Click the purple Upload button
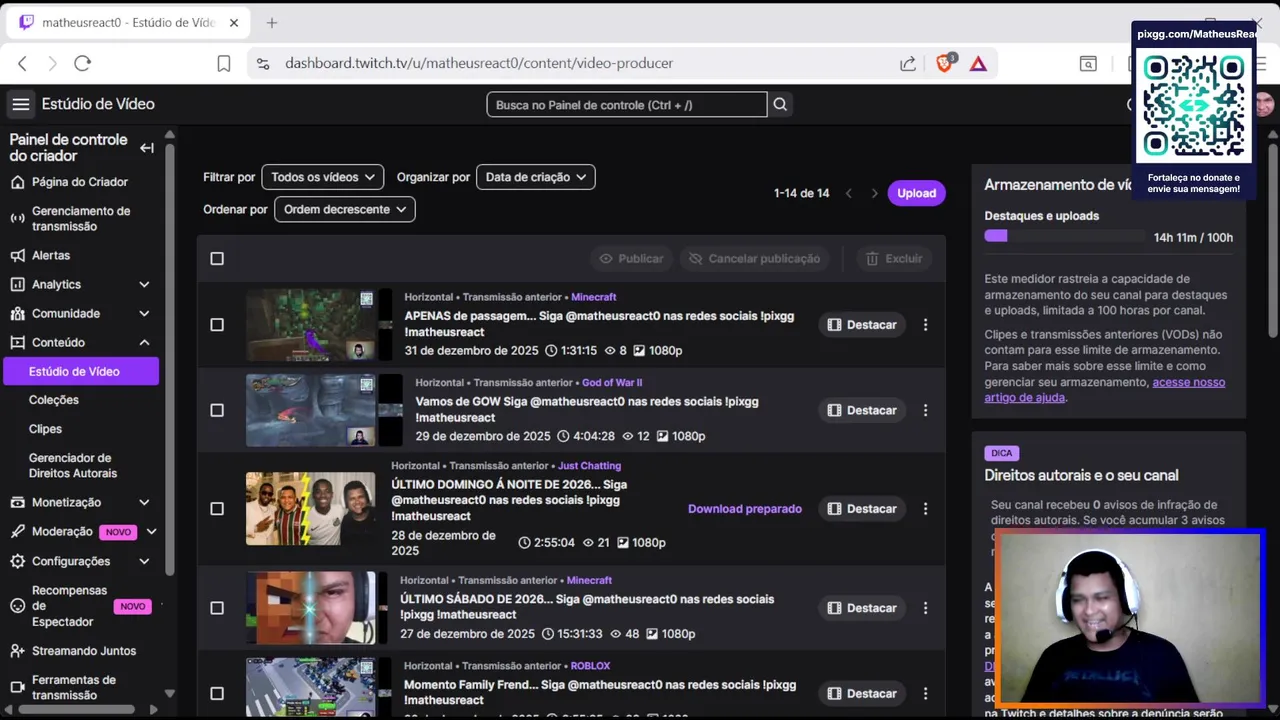Viewport: 1280px width, 720px height. 916,193
